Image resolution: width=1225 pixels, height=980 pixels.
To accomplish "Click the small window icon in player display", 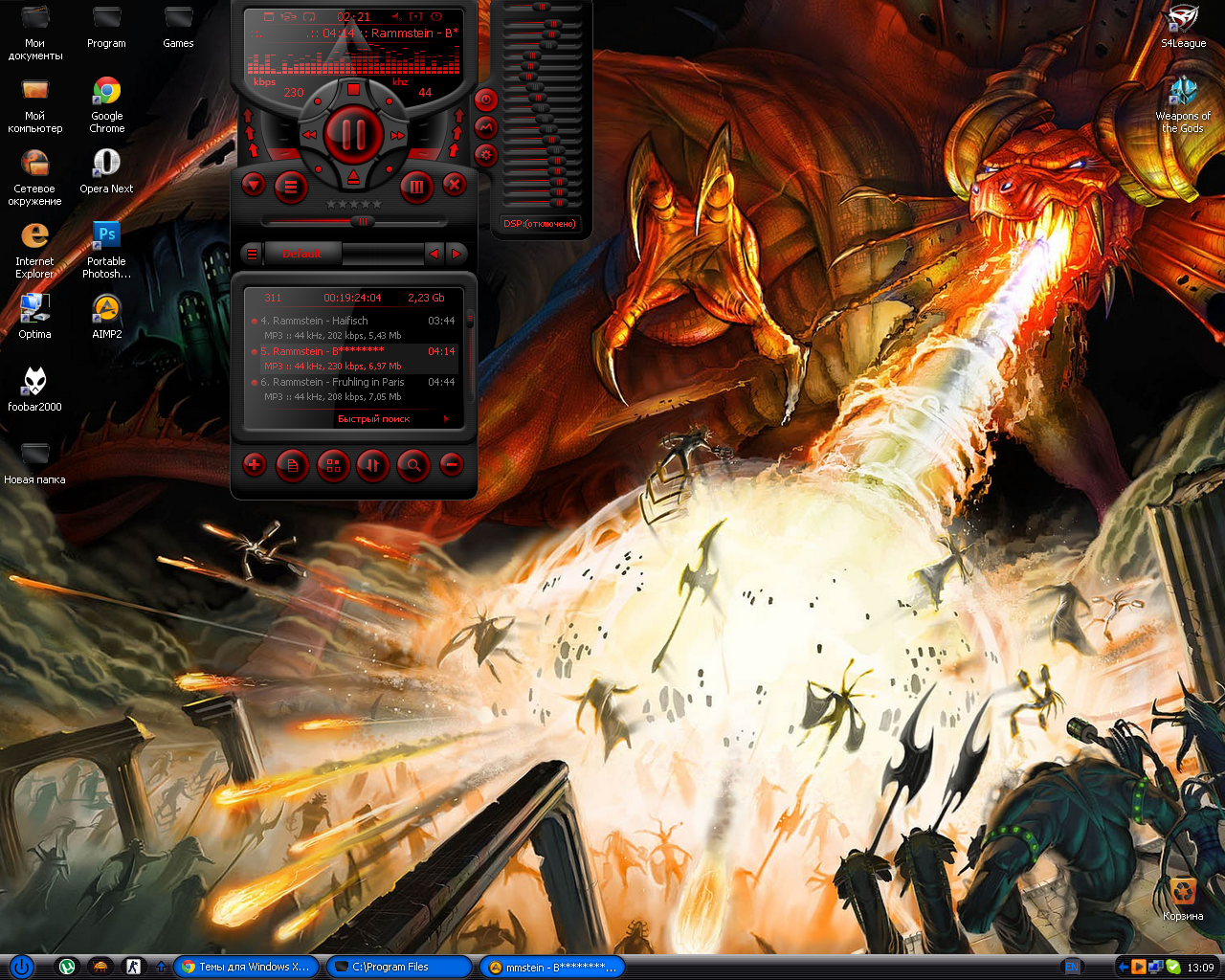I will 269,17.
